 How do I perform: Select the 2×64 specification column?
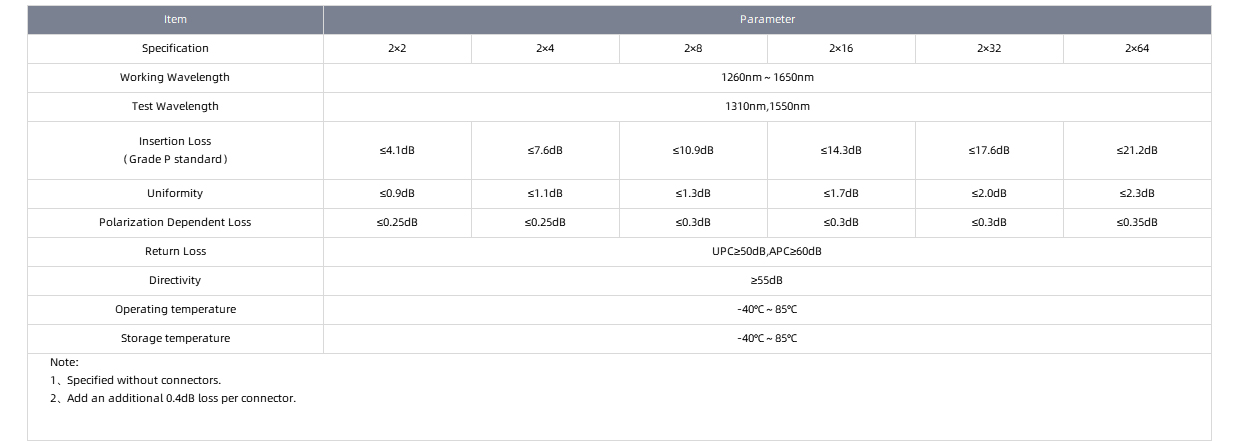[1137, 49]
